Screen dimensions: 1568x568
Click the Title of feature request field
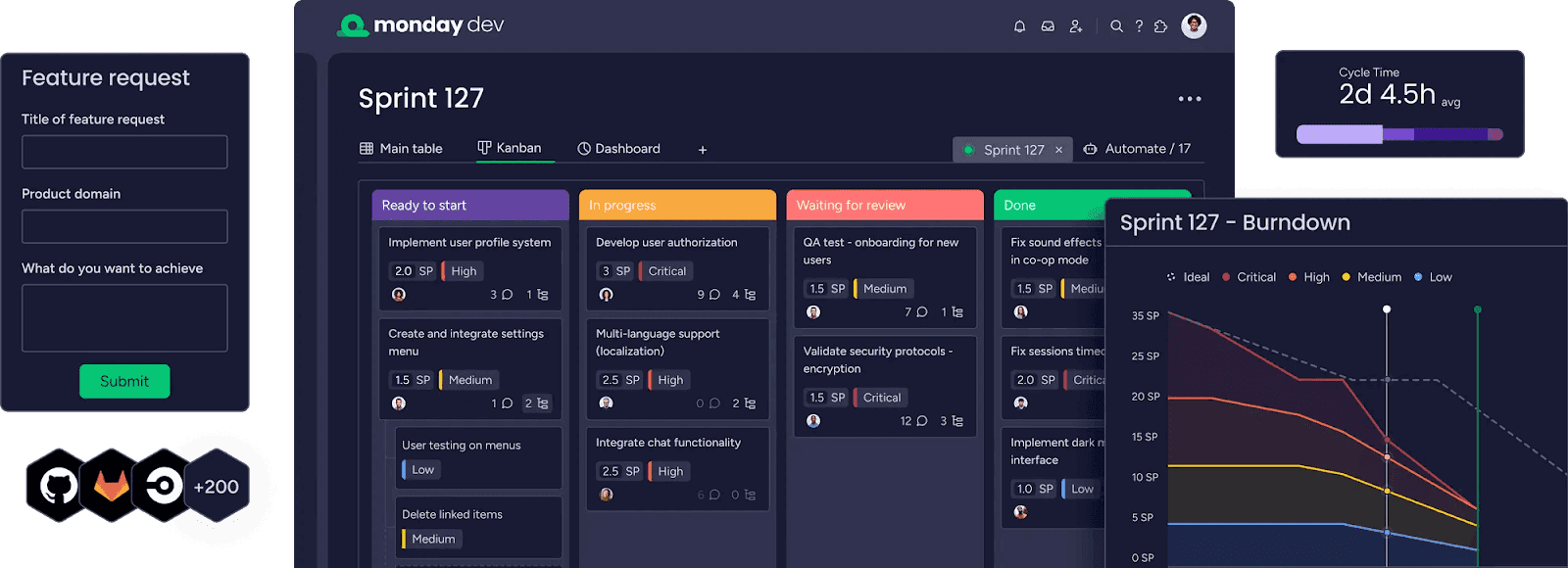pos(124,152)
